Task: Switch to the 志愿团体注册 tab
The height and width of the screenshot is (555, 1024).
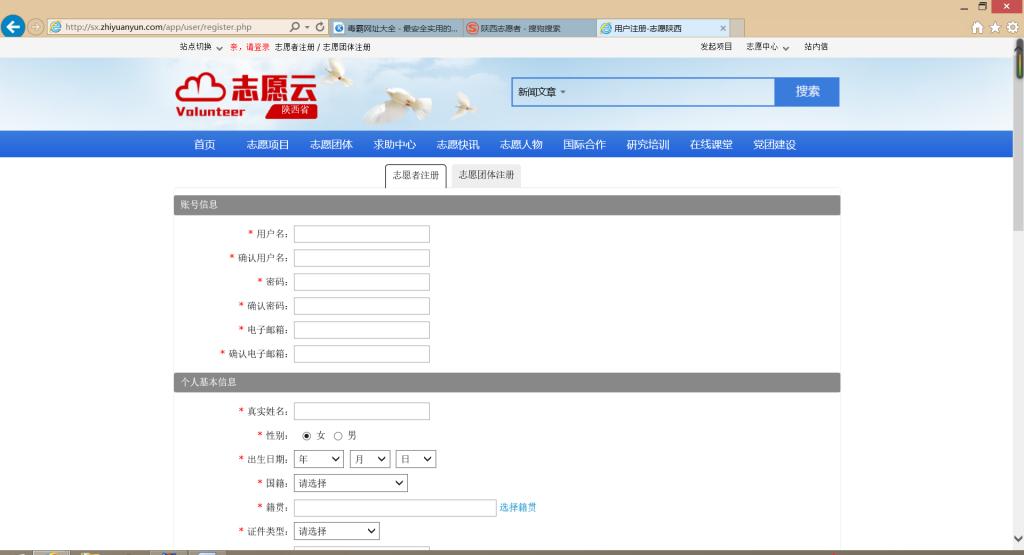Action: (x=486, y=175)
